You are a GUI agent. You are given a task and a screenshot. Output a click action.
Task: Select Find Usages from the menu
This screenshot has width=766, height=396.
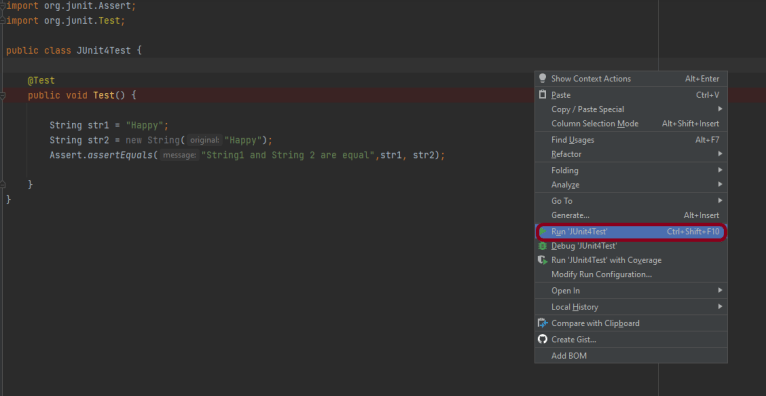[631, 140]
